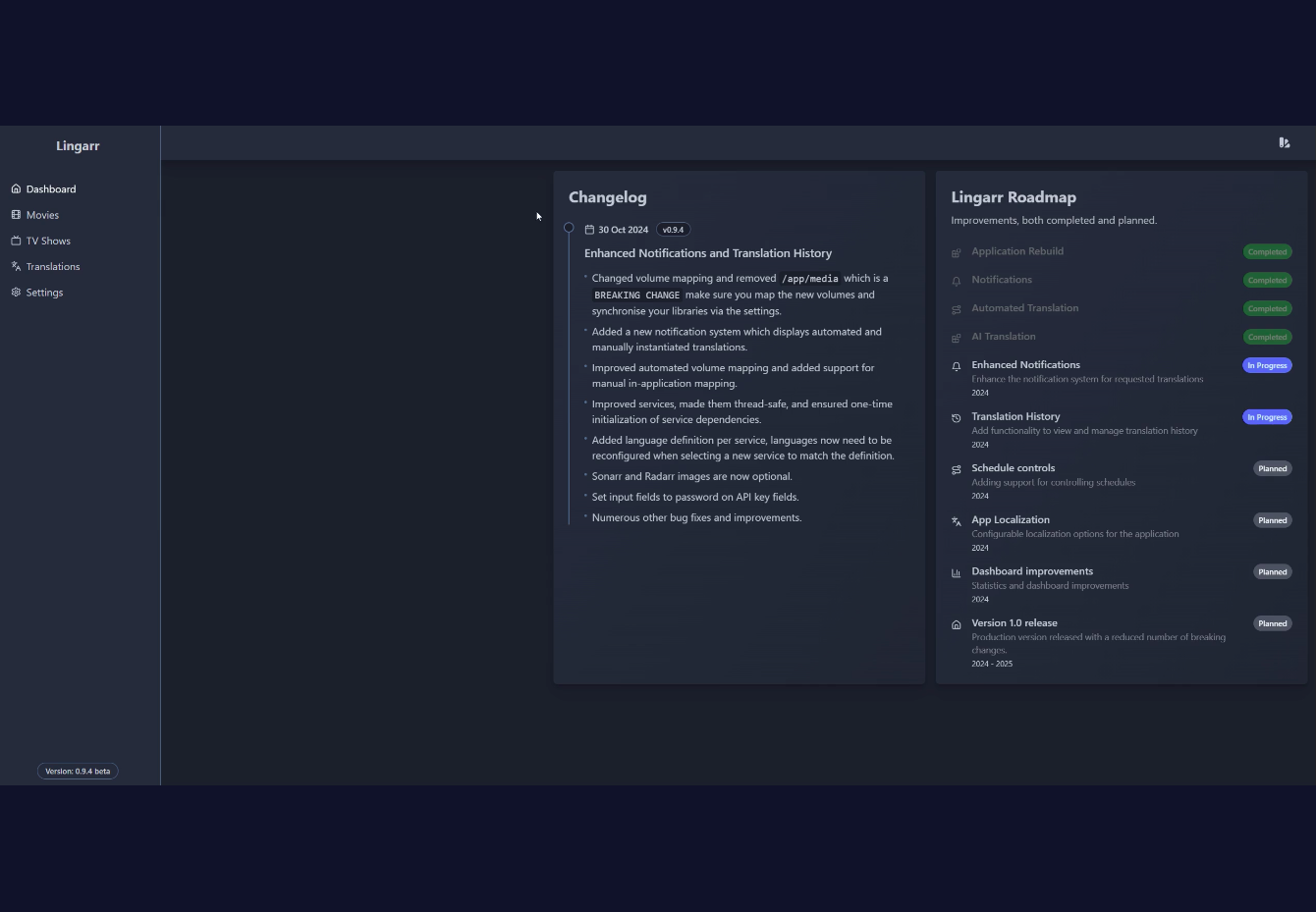Click Completed badge for AI Translation
The width and height of the screenshot is (1316, 912).
[1267, 337]
